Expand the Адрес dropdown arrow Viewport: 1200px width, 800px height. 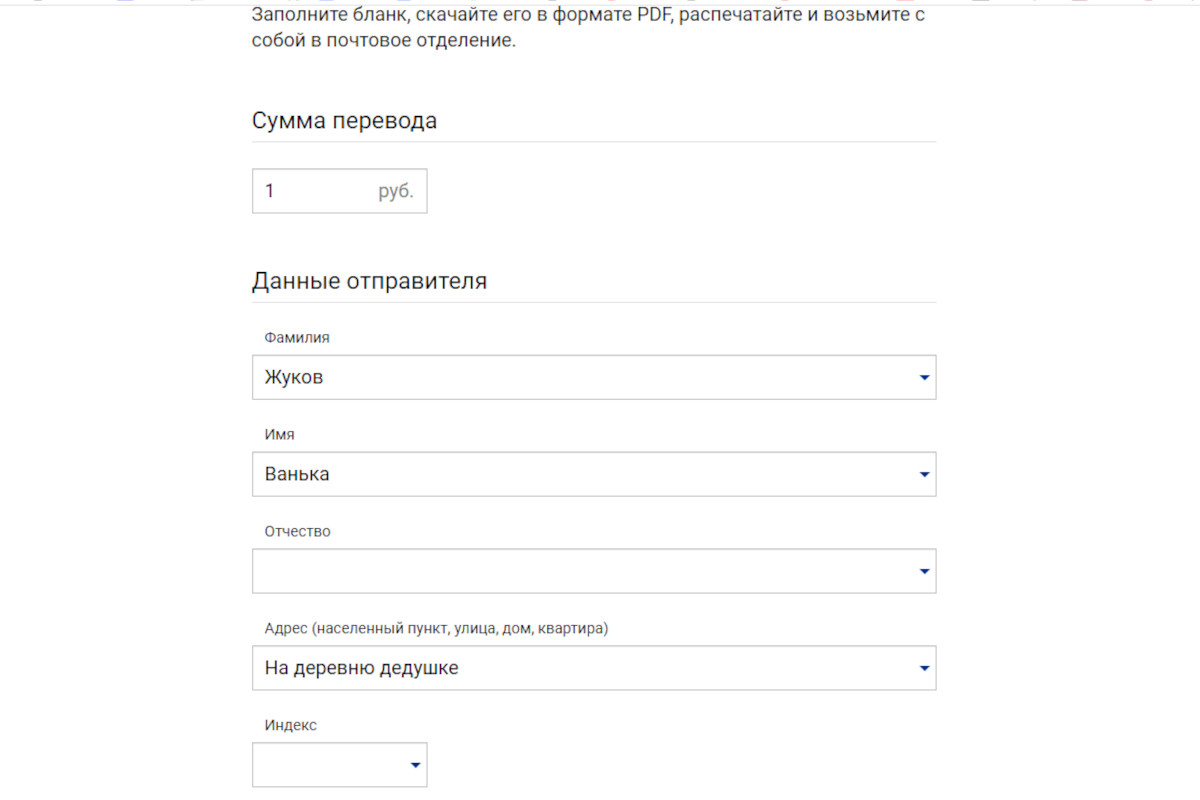pyautogui.click(x=924, y=668)
